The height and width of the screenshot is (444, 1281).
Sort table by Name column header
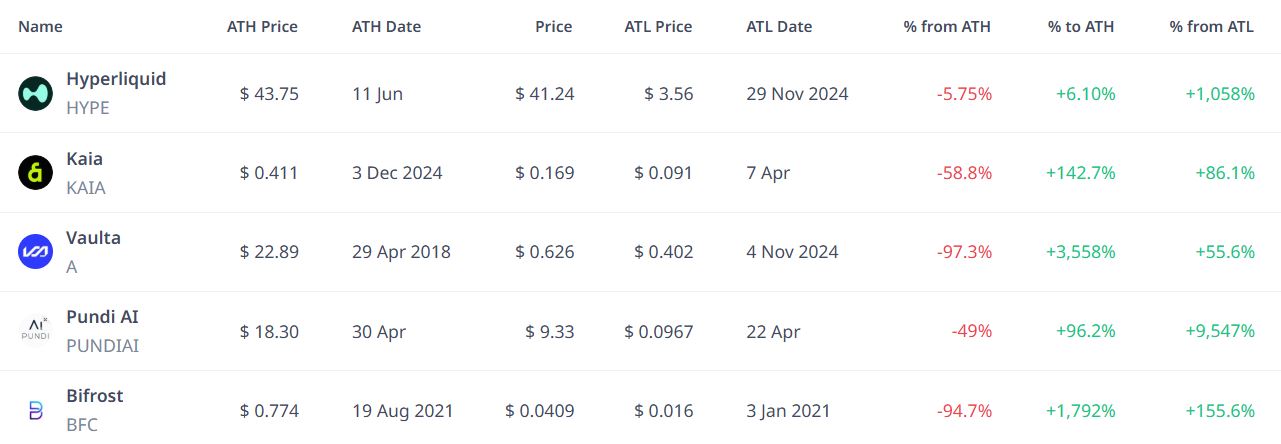(x=40, y=27)
